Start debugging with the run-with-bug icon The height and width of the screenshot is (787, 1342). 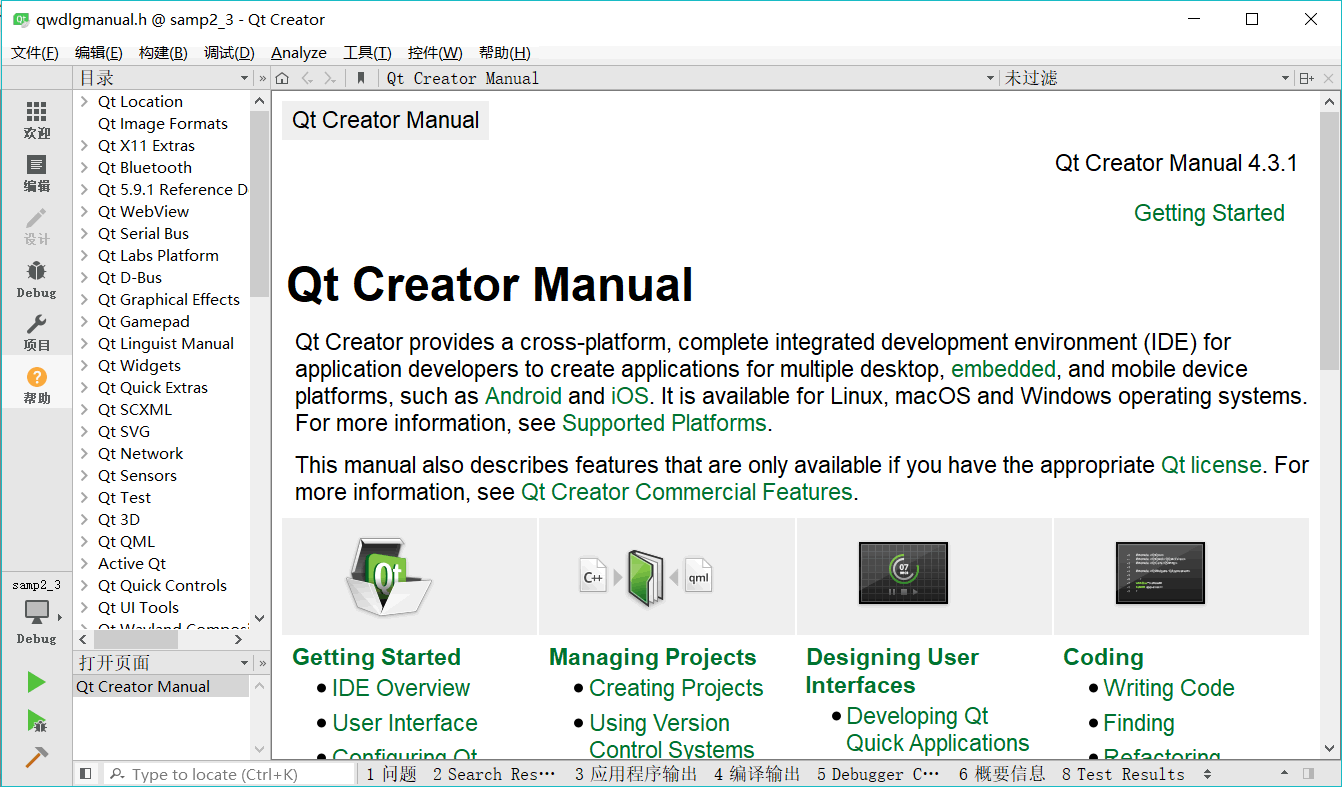coord(36,720)
